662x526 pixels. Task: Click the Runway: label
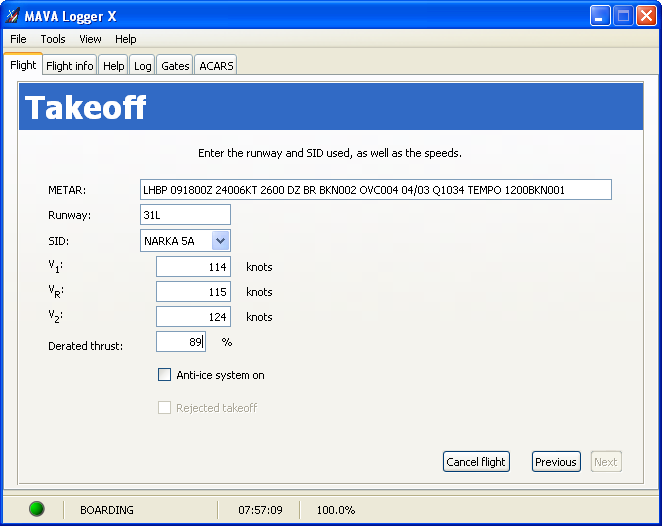tap(70, 215)
